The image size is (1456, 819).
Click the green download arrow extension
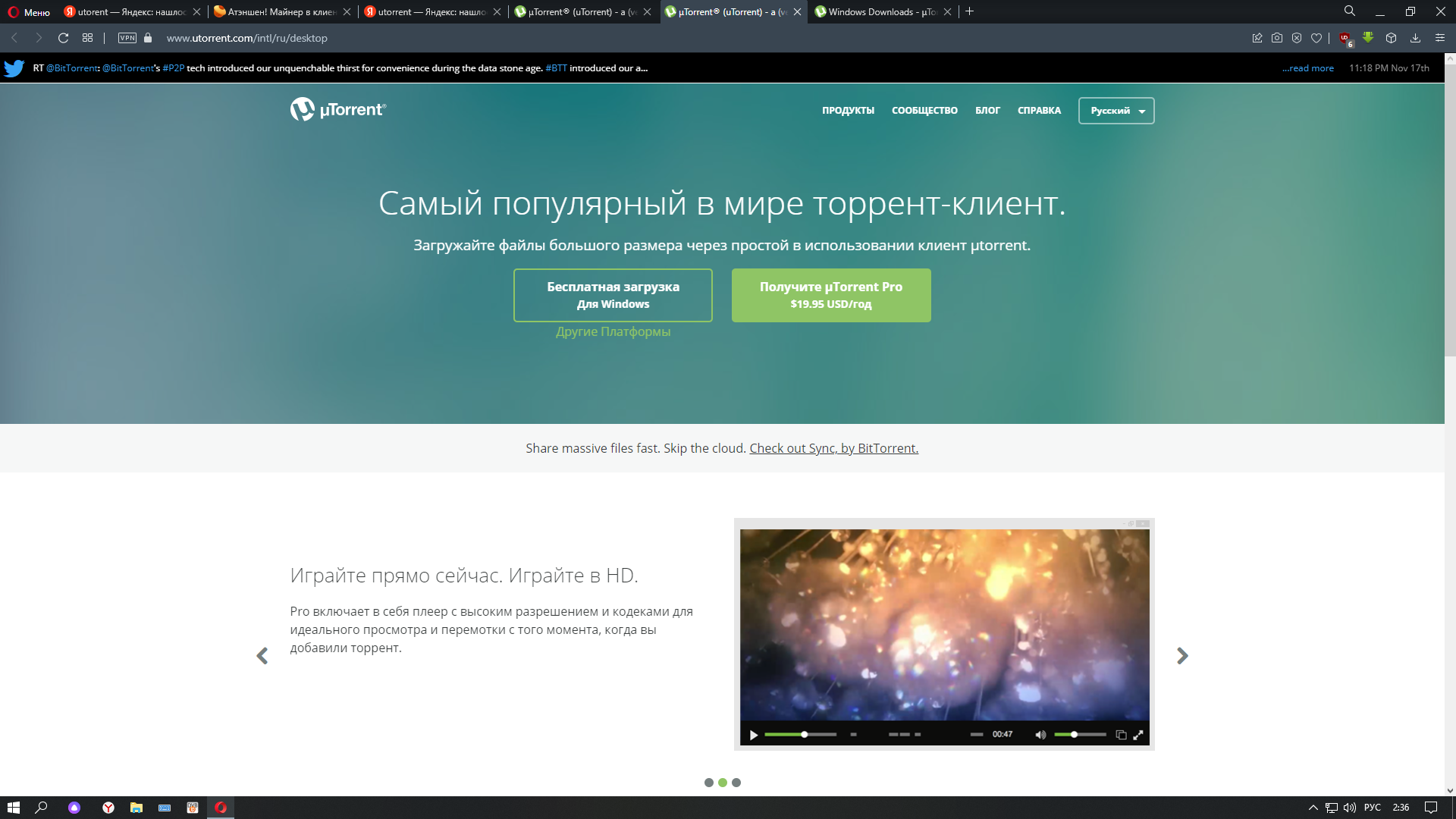coord(1368,37)
